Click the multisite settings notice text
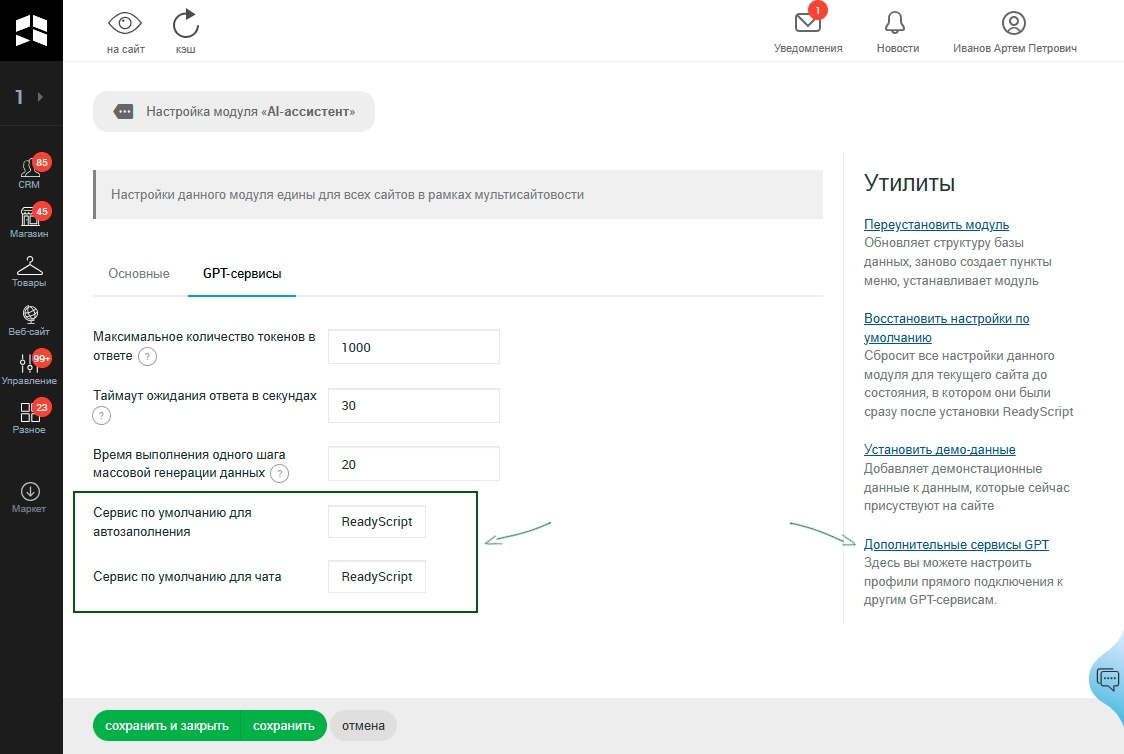Image resolution: width=1124 pixels, height=754 pixels. click(347, 194)
